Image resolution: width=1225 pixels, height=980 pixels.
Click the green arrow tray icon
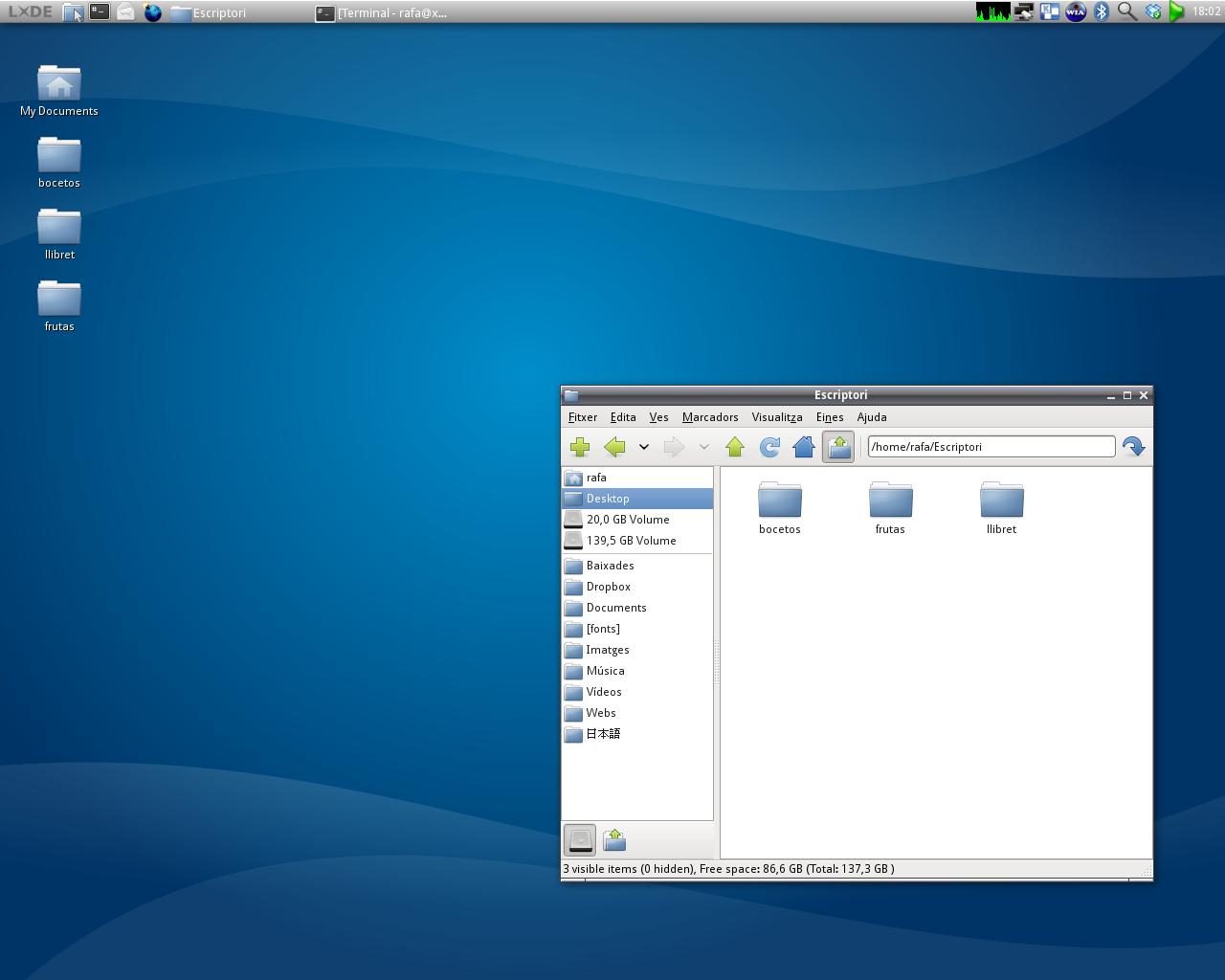tap(1177, 12)
